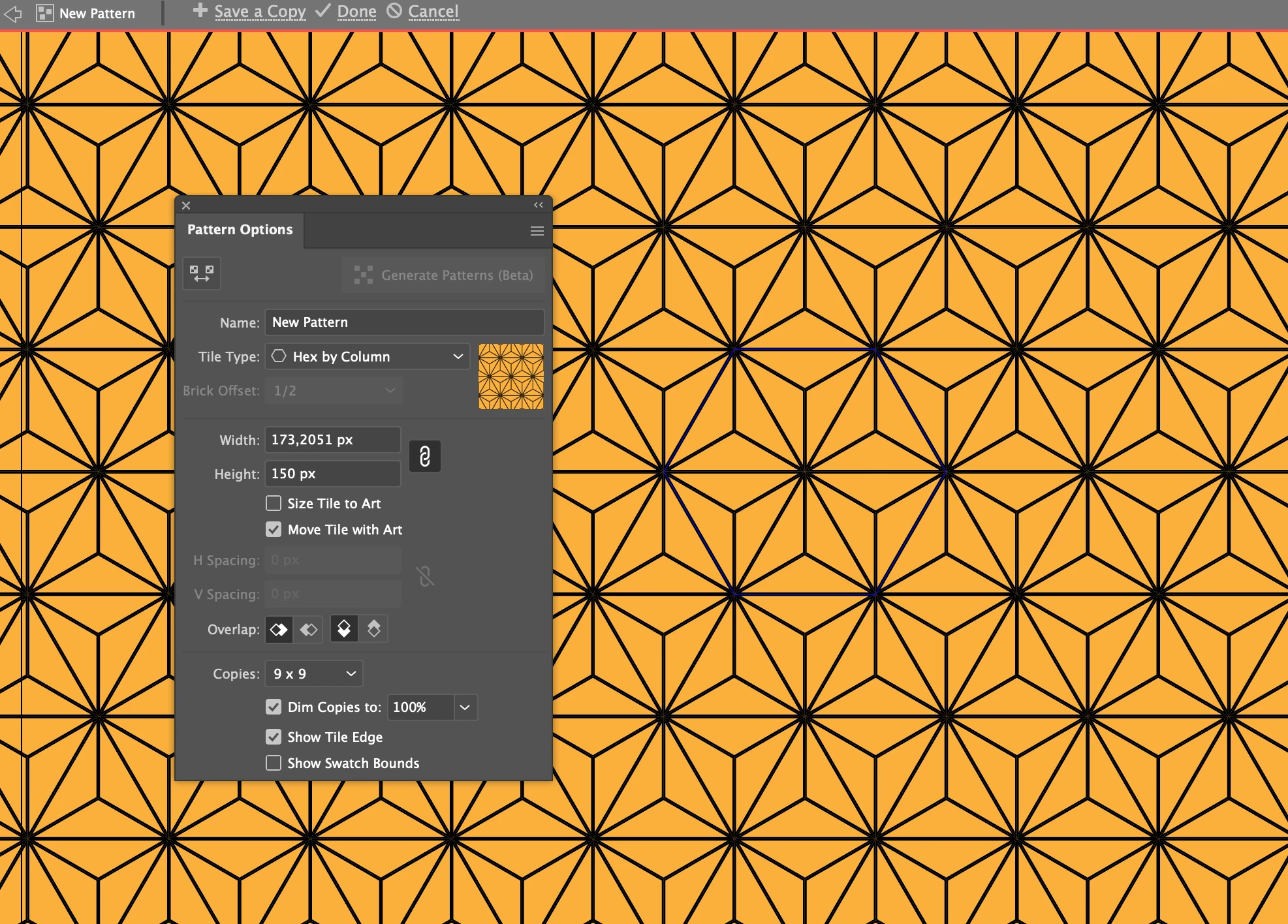Click the Pattern Options tab
The width and height of the screenshot is (1288, 924).
[x=240, y=230]
